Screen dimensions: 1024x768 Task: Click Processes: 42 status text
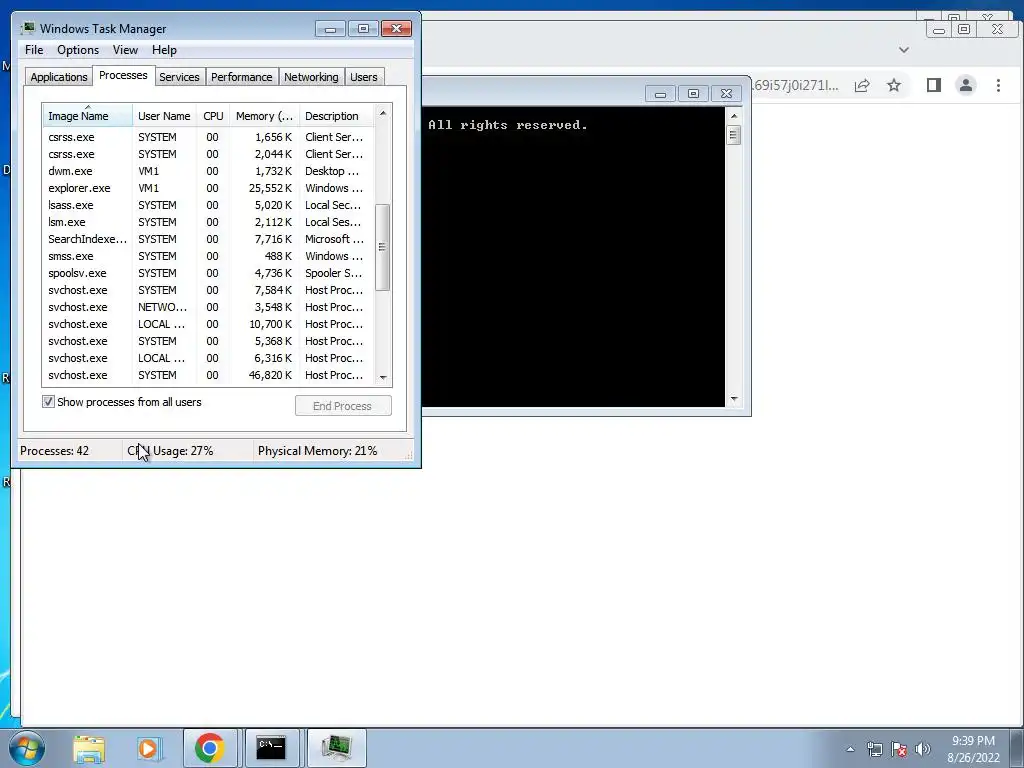[54, 451]
